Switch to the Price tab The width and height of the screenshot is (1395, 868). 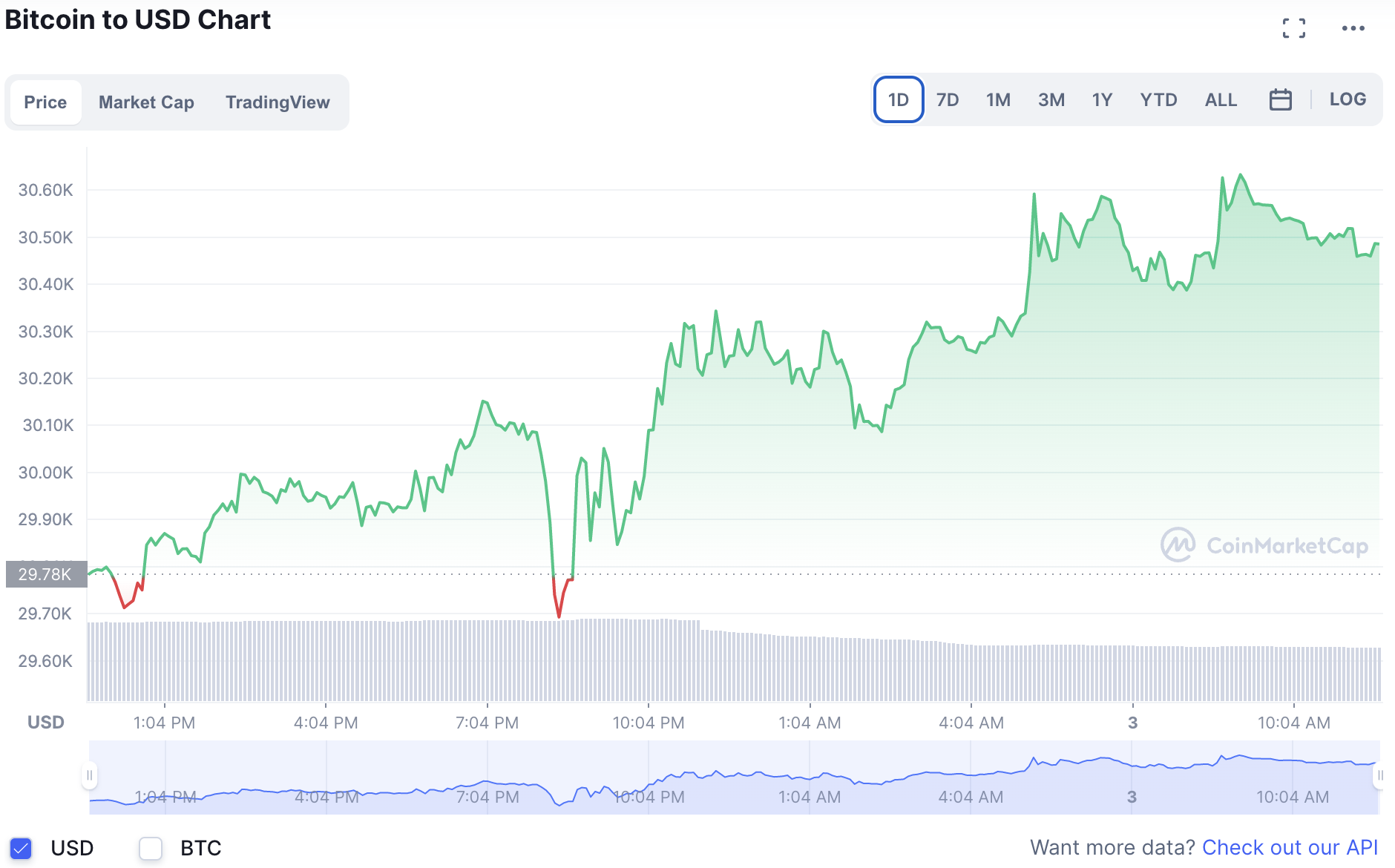point(45,102)
